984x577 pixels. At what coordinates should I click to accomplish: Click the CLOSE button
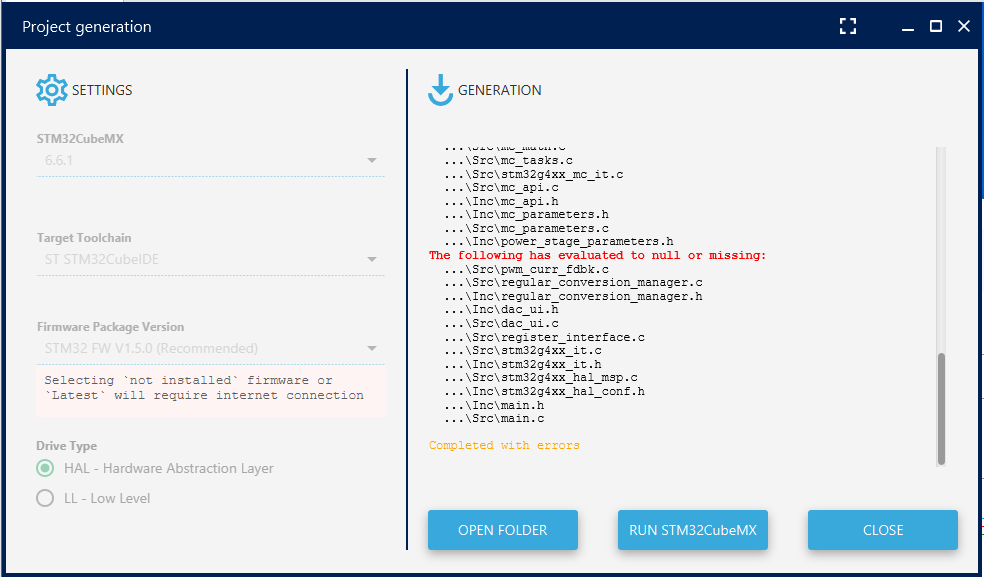click(883, 530)
